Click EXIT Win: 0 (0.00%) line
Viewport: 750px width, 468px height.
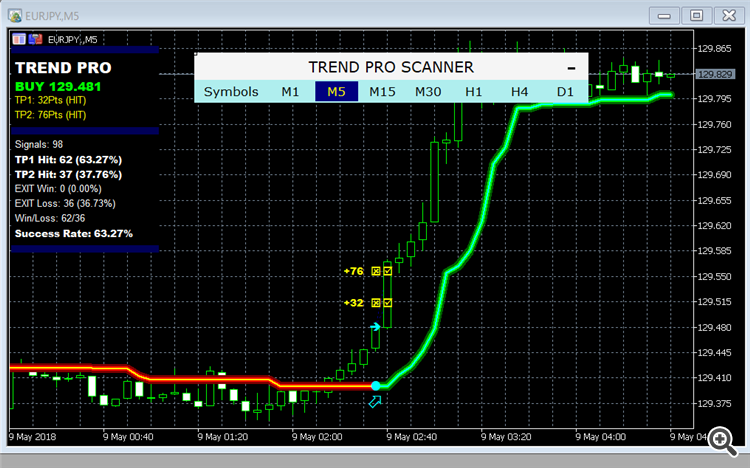(58, 189)
